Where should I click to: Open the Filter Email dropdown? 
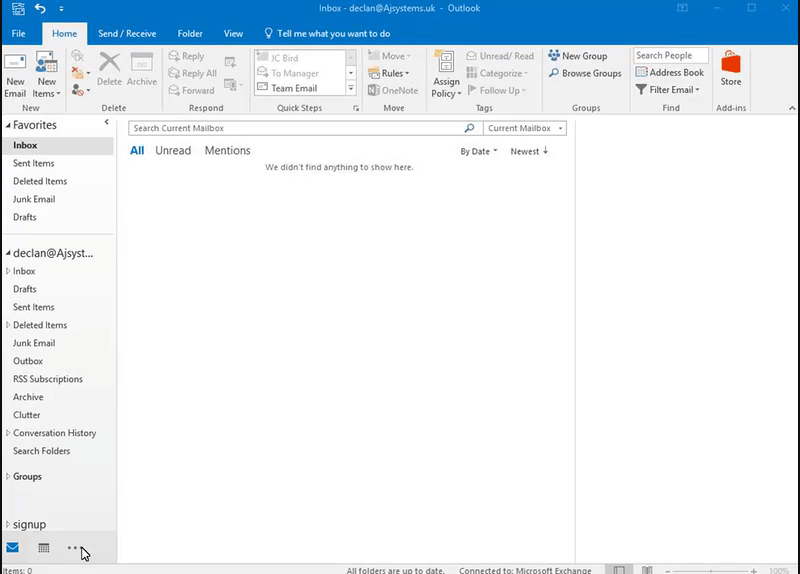pyautogui.click(x=668, y=90)
